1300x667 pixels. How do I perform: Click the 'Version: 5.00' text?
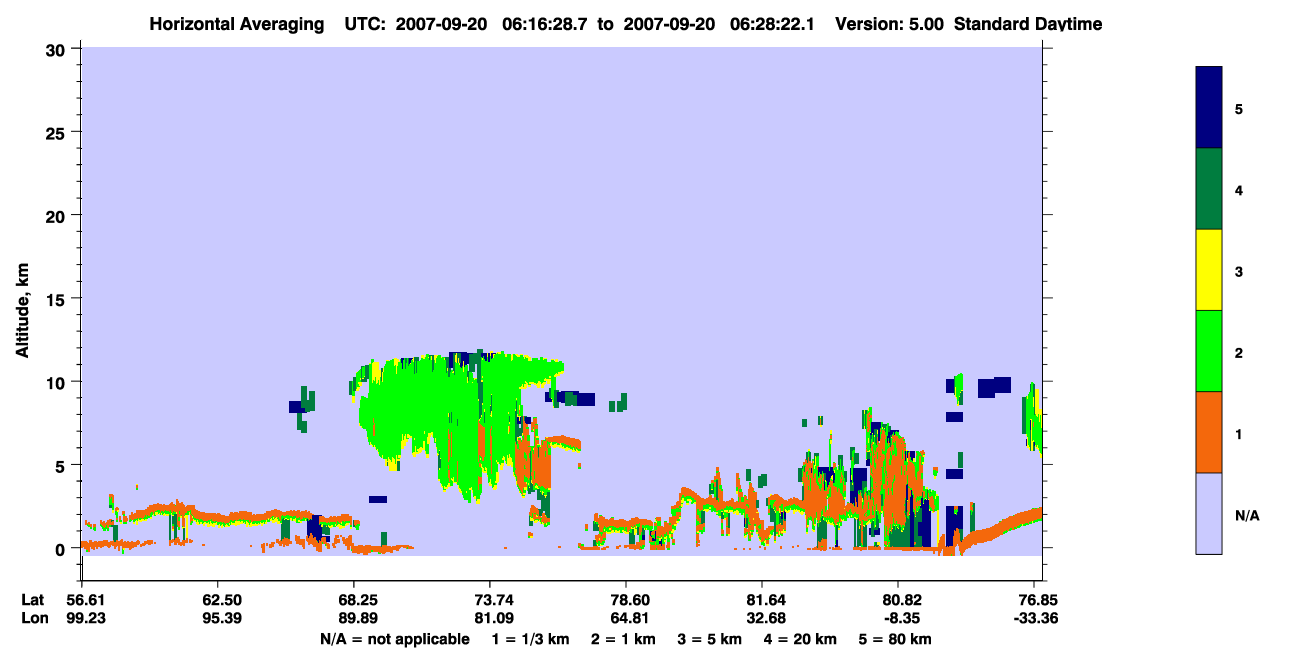point(889,24)
